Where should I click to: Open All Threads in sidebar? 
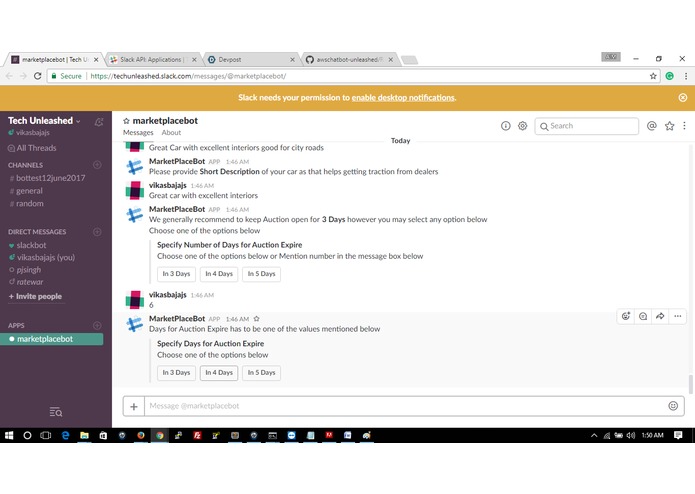32,148
